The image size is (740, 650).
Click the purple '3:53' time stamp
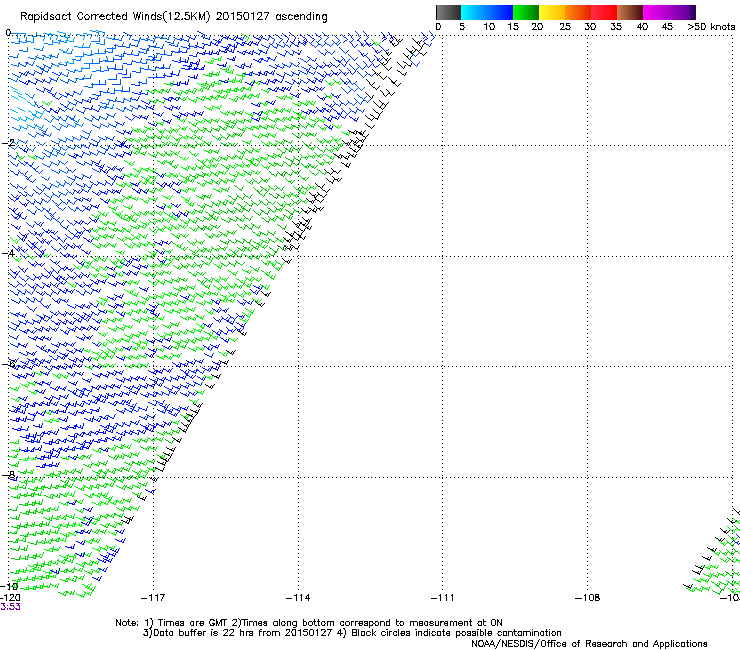pos(10,607)
